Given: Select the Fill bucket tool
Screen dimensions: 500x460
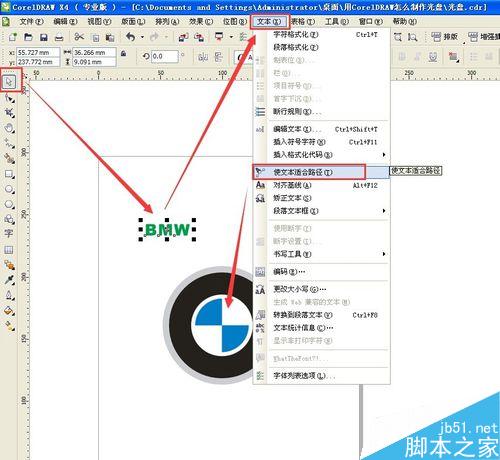Looking at the screenshot, I should pyautogui.click(x=9, y=311).
